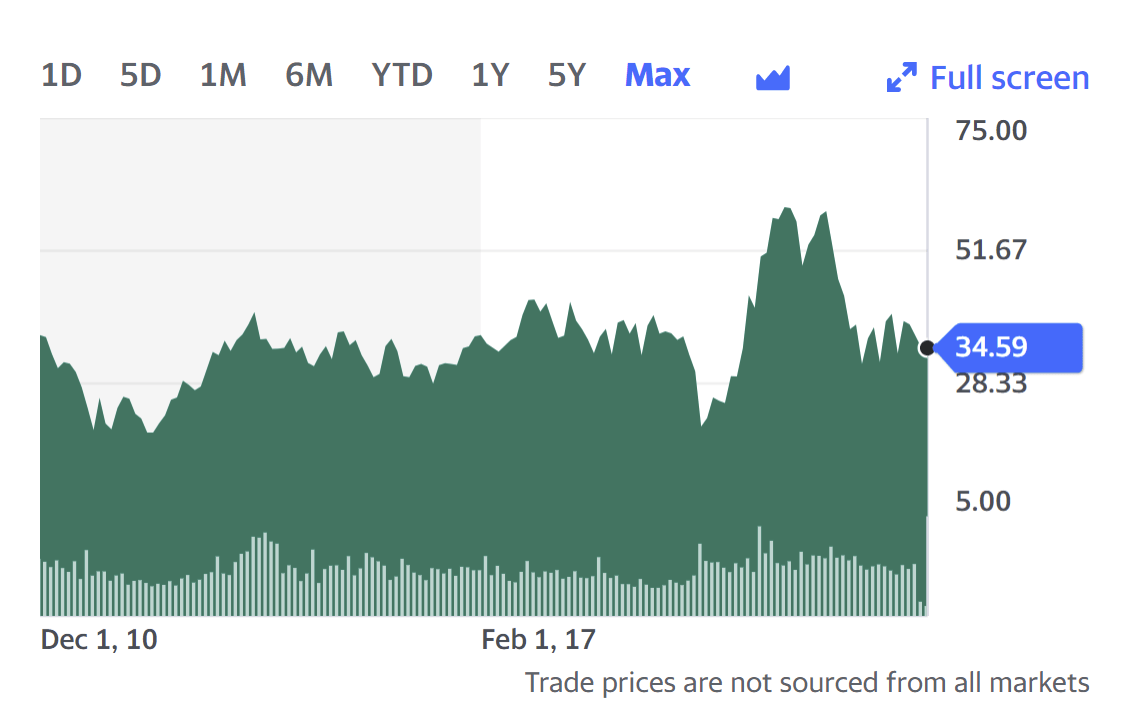The width and height of the screenshot is (1145, 710).
Task: Click the 5.00 price axis label
Action: tap(983, 502)
